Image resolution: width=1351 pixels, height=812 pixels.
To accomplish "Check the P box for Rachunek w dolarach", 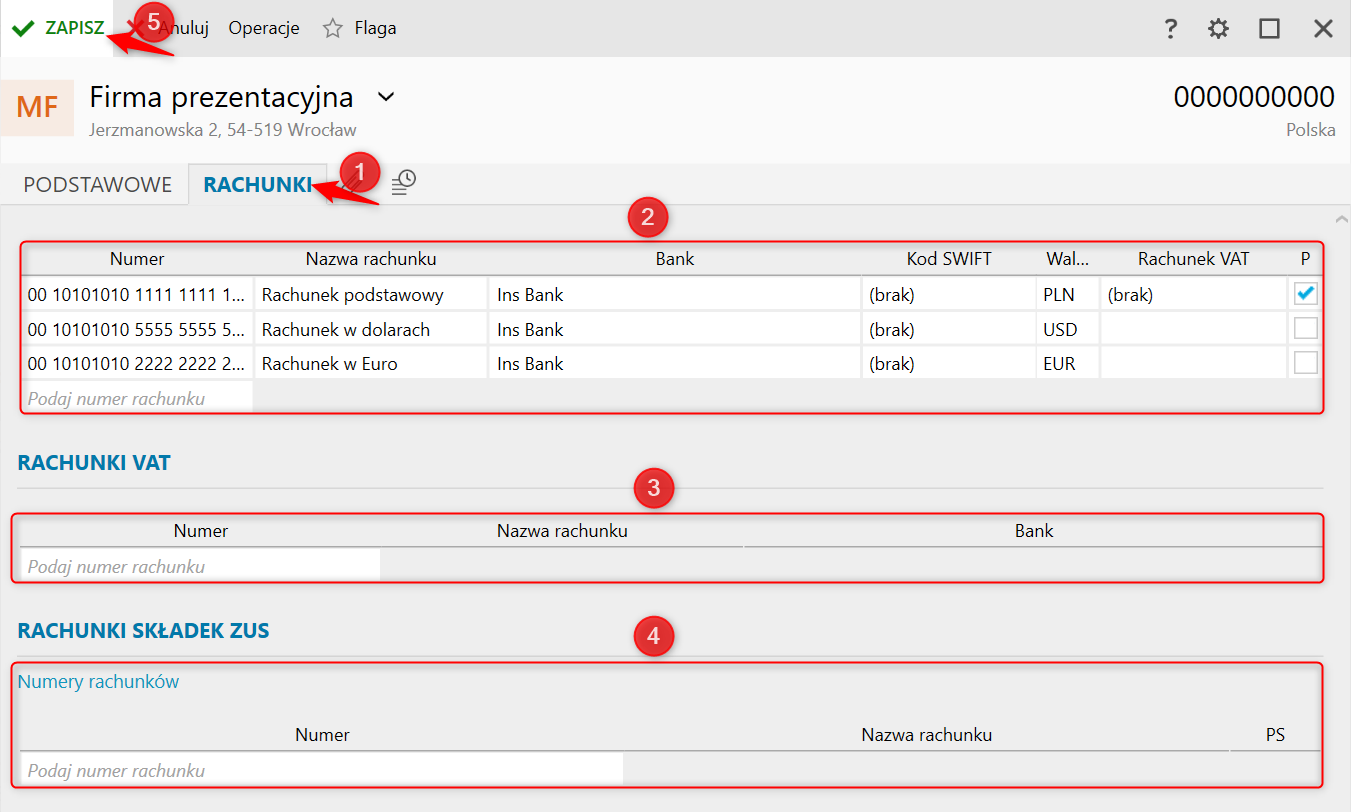I will pyautogui.click(x=1305, y=329).
